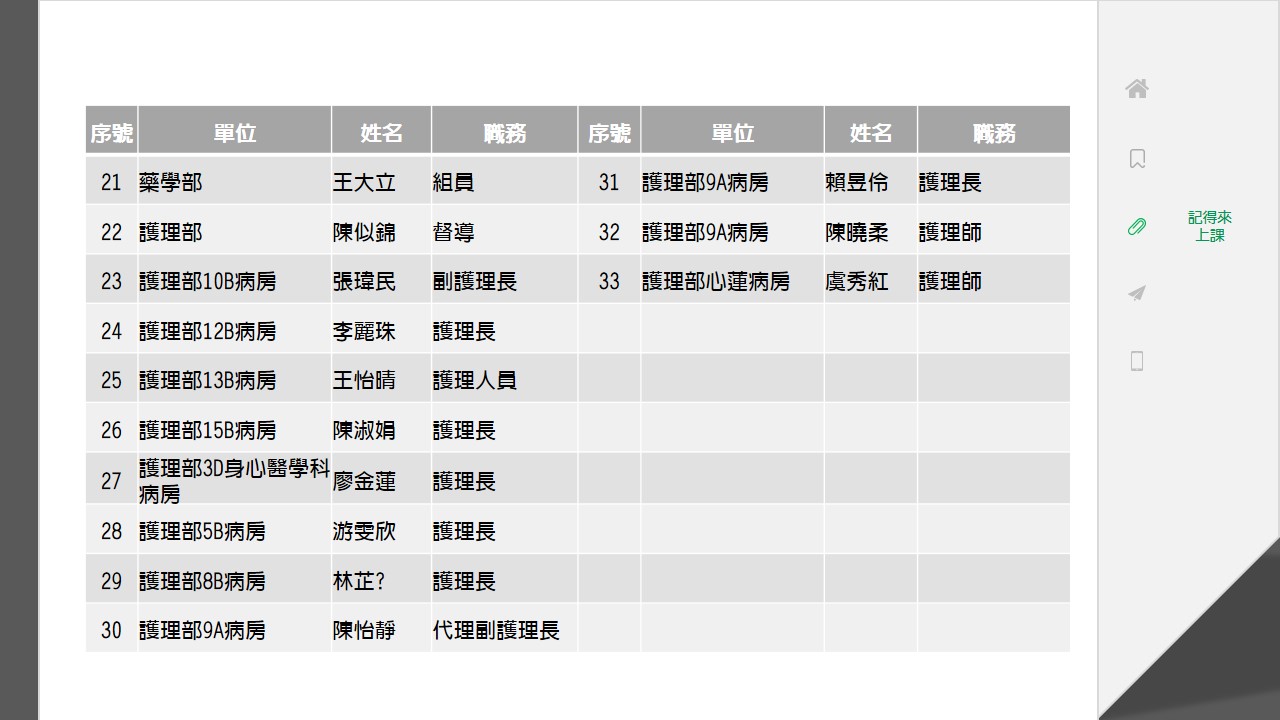Screen dimensions: 1280x720
Task: Select unit 護理部3D身心醫學科病房
Action: point(234,481)
